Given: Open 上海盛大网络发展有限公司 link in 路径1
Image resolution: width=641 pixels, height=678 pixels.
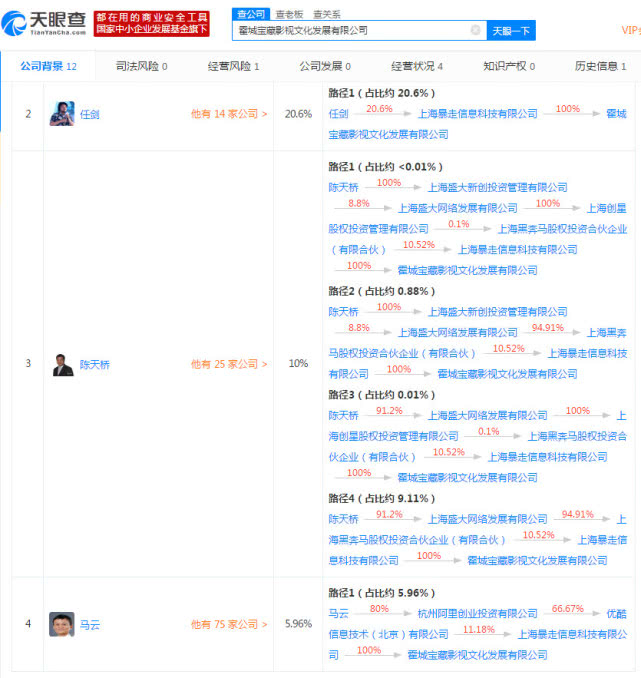Looking at the screenshot, I should (457, 208).
